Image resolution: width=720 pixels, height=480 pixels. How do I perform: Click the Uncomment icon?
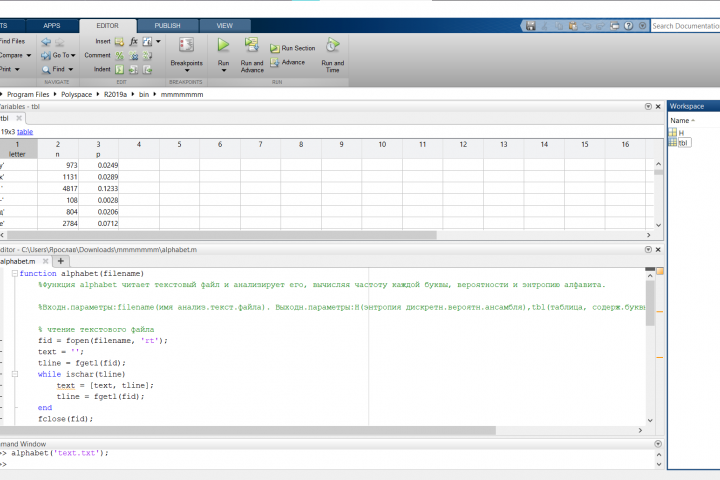[134, 56]
